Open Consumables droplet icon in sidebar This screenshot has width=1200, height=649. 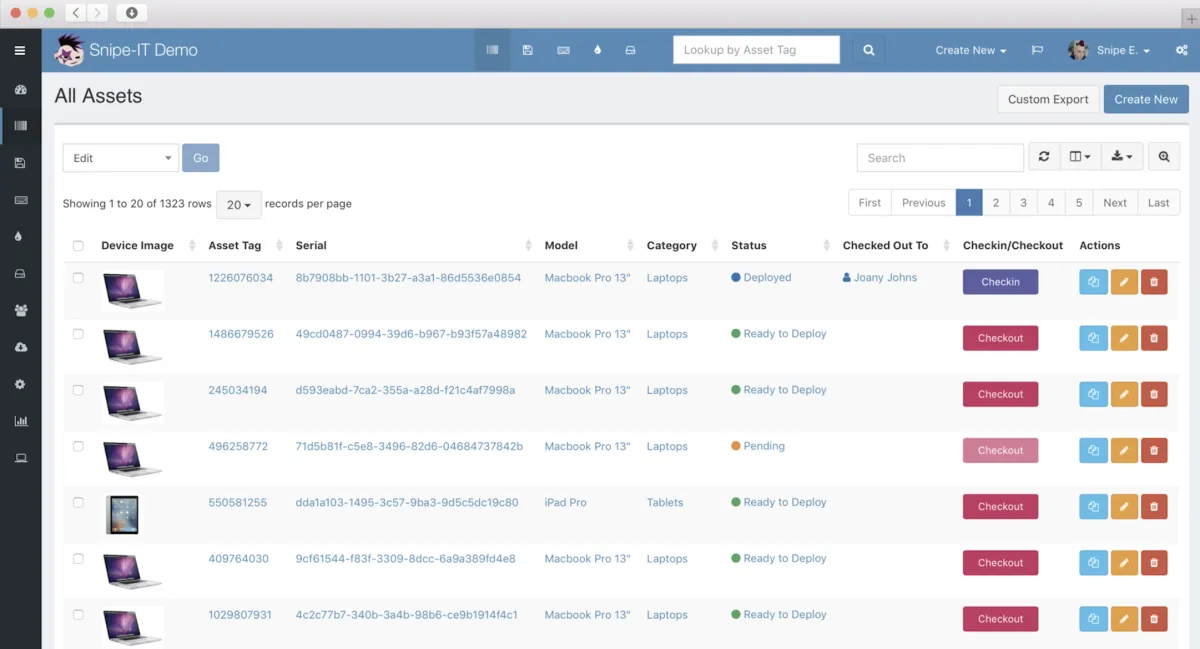point(20,237)
